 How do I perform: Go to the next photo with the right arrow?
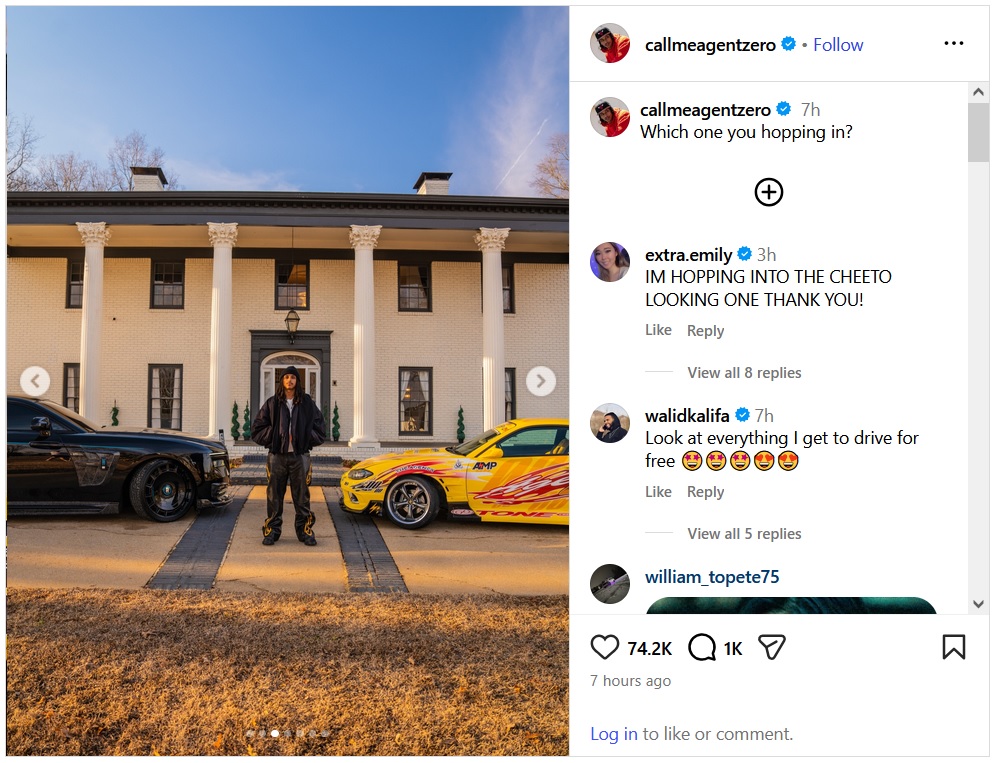541,381
